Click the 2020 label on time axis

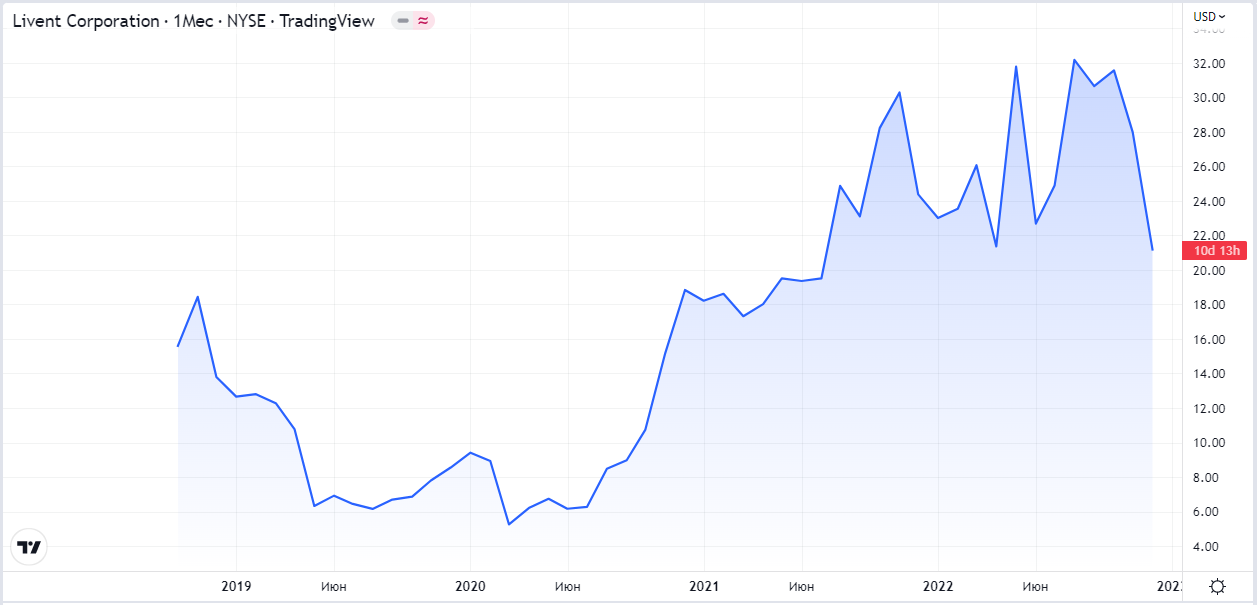[470, 587]
